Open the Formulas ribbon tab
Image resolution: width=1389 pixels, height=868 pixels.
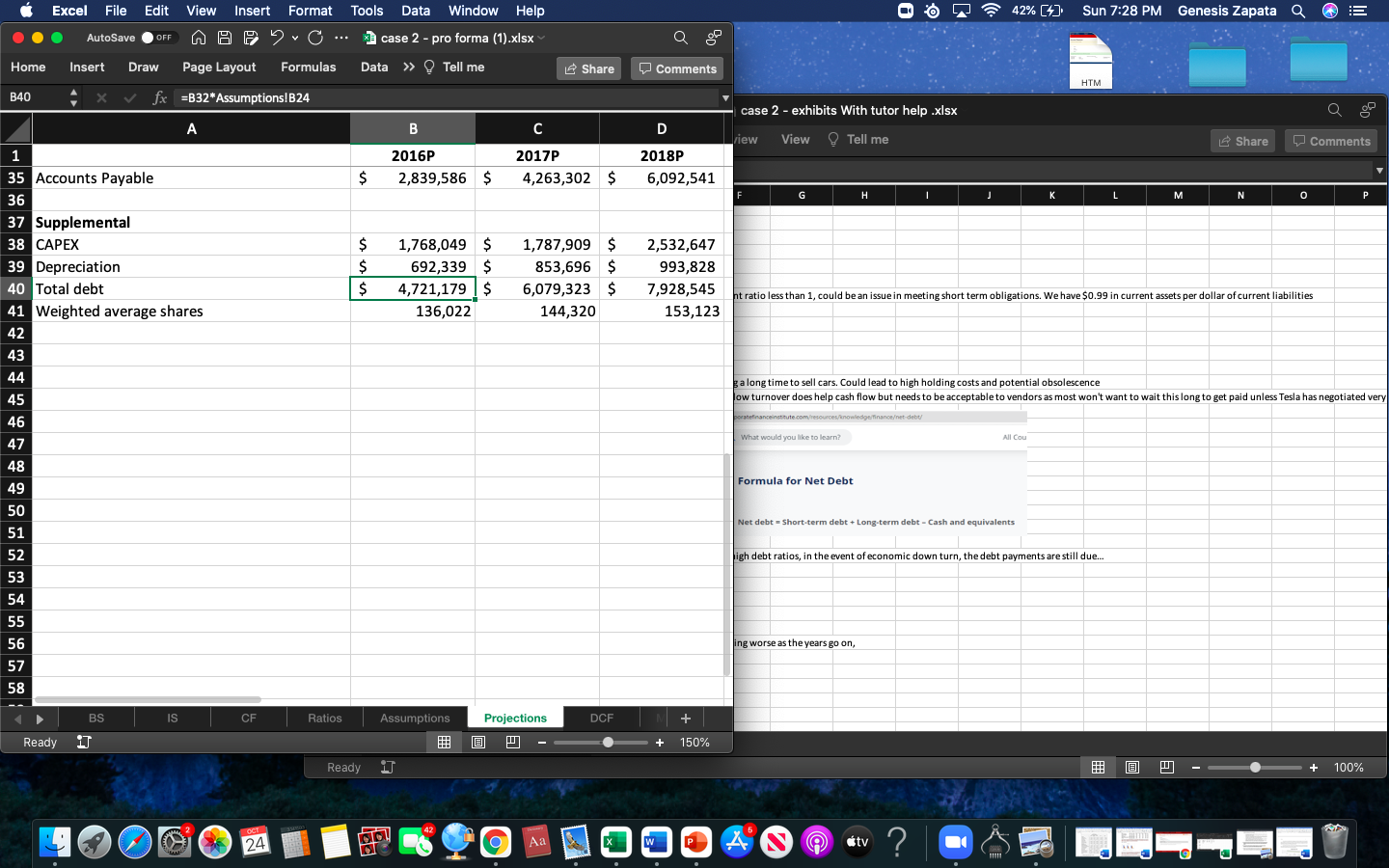[309, 67]
